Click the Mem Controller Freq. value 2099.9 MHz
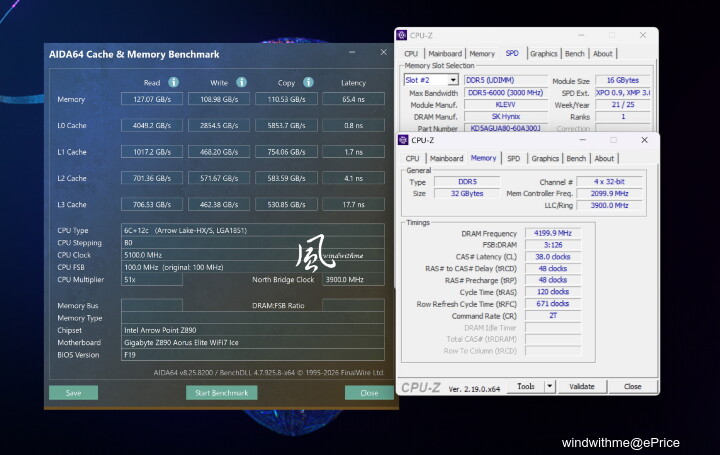The width and height of the screenshot is (720, 455). (609, 194)
